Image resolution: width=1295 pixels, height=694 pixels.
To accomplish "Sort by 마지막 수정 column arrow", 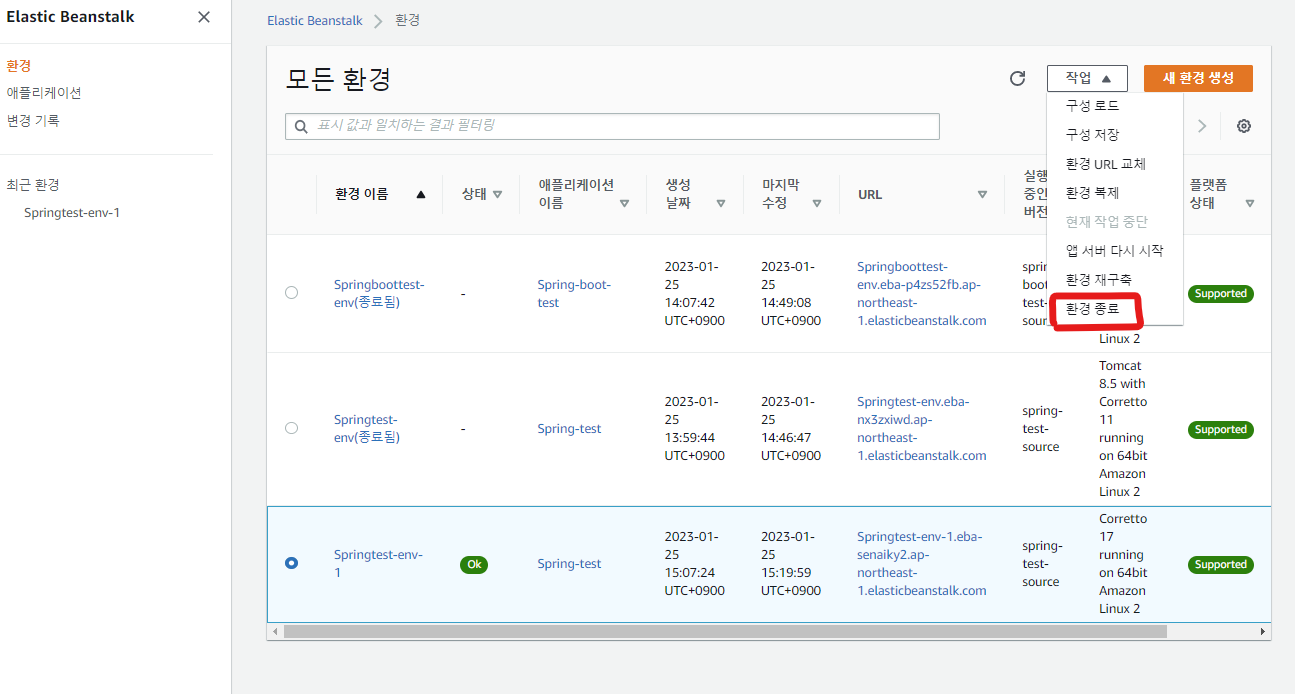I will 817,203.
